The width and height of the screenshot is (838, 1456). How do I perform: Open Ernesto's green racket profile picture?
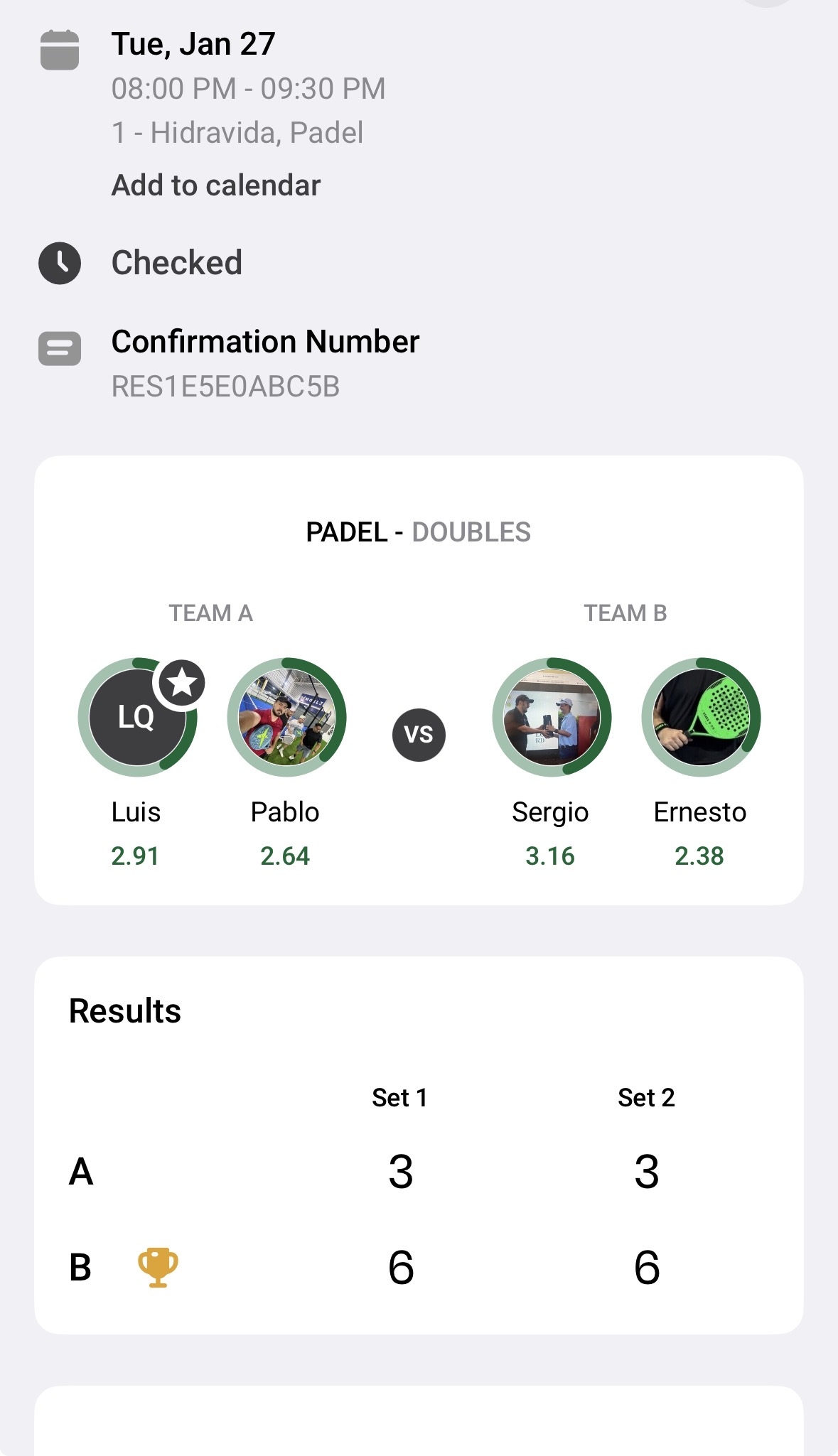point(701,717)
